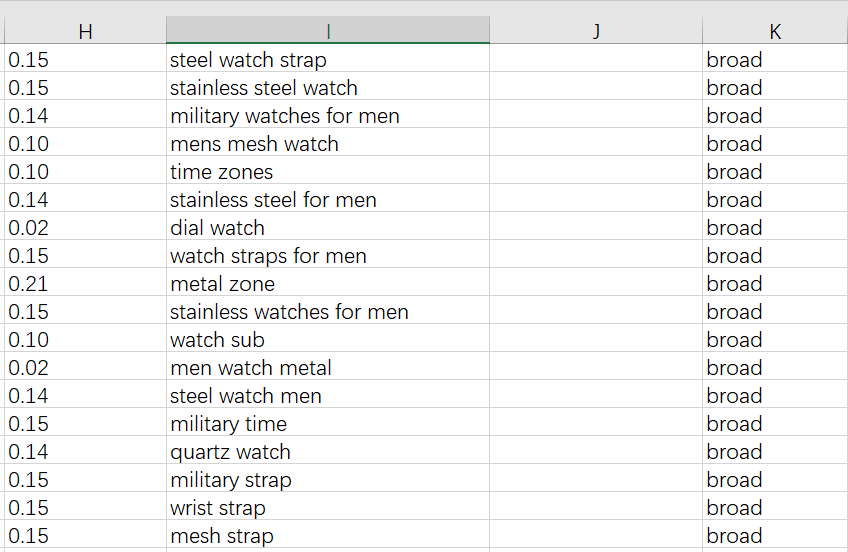Viewport: 848px width, 552px height.
Task: Select the stainless steel watch cell
Action: click(x=328, y=88)
